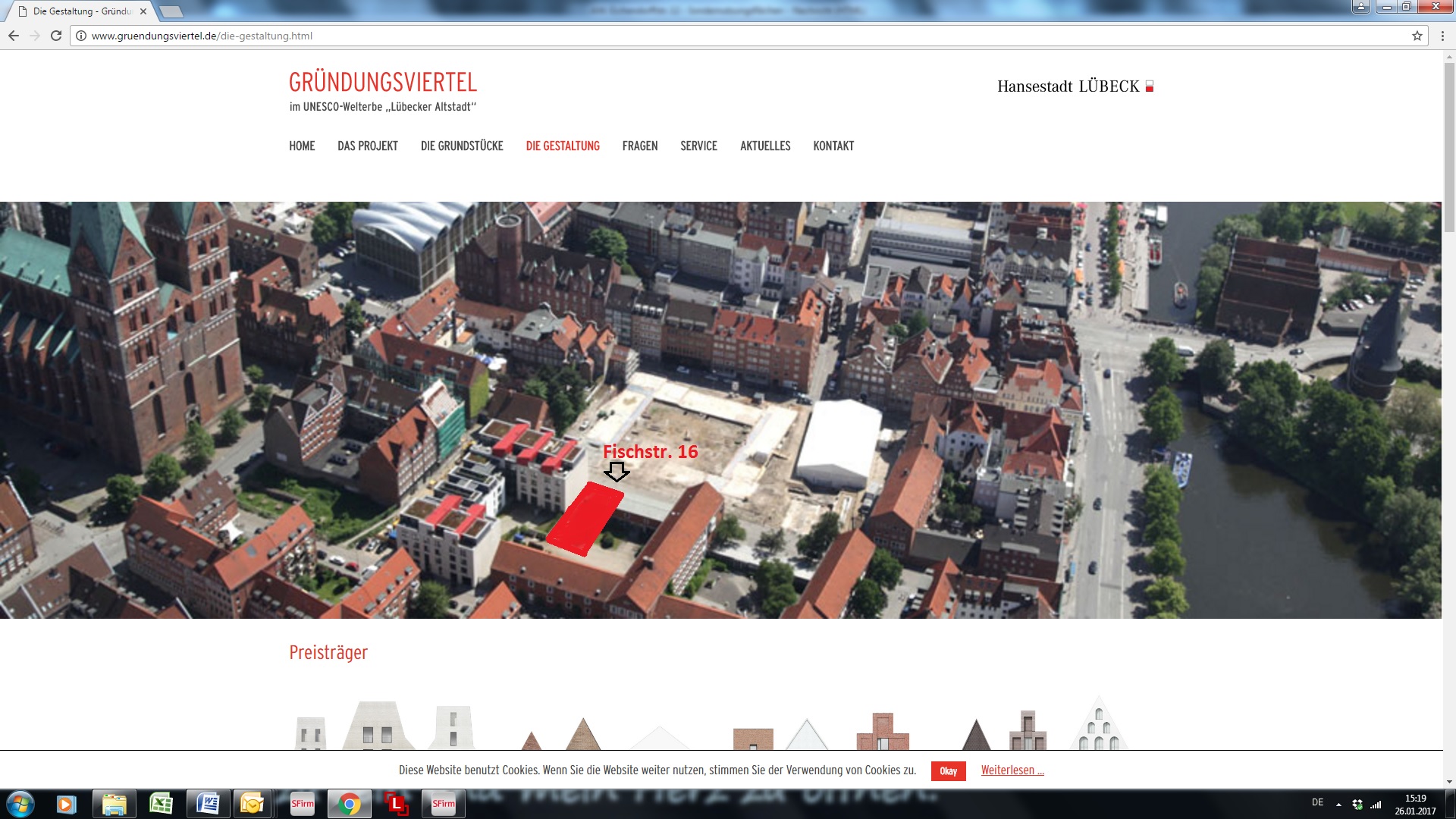Click the browser forward arrow
The image size is (1456, 819).
35,36
